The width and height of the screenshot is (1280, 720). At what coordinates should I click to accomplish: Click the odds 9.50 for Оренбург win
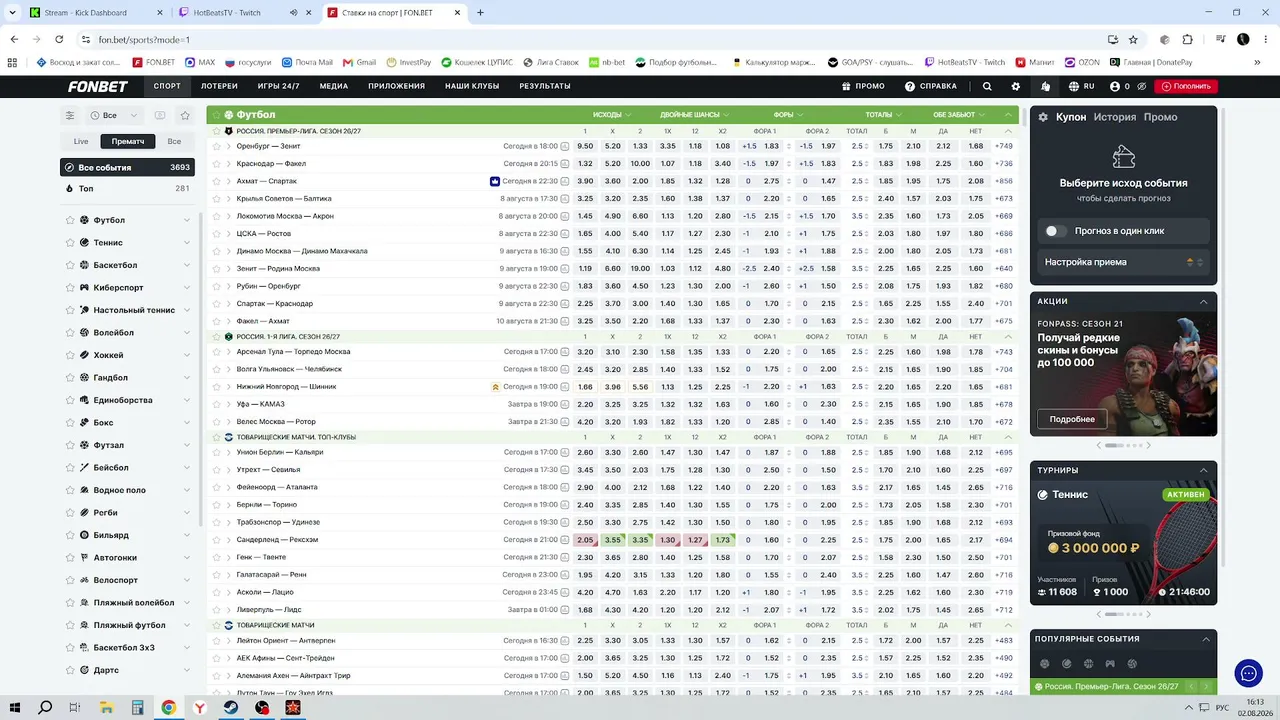pyautogui.click(x=585, y=146)
